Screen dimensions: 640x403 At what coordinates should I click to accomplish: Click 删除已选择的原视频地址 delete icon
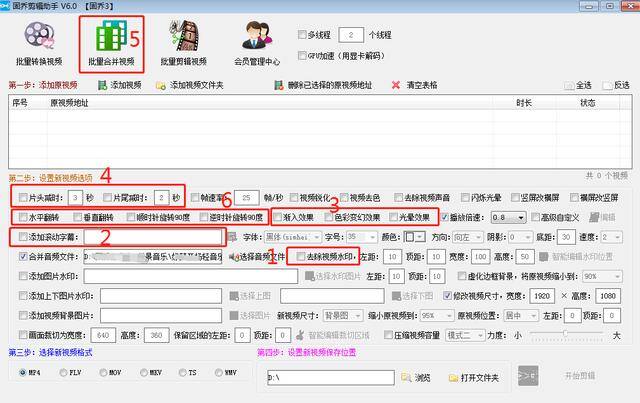click(x=279, y=85)
